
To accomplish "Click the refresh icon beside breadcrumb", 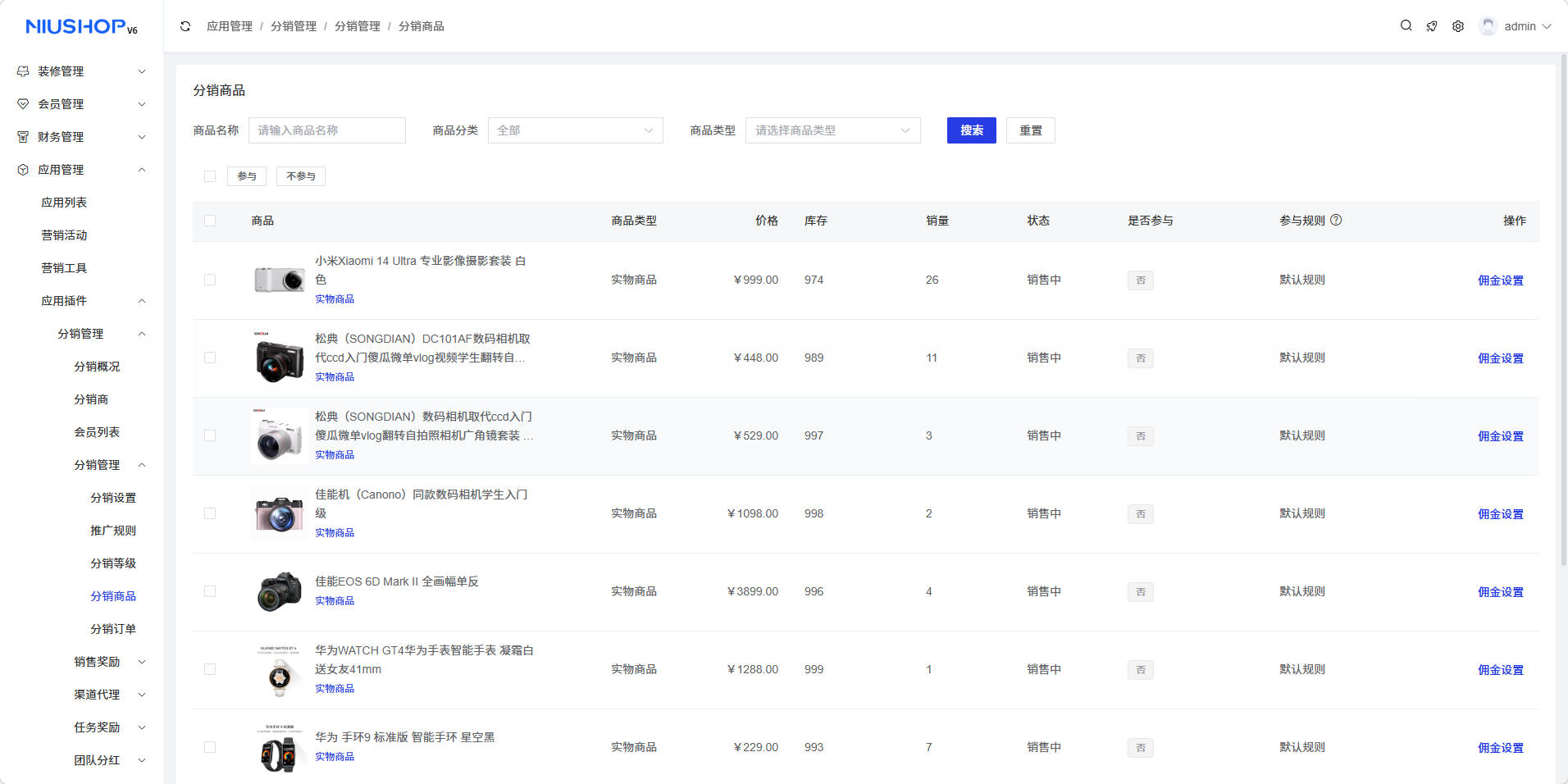I will (x=185, y=26).
